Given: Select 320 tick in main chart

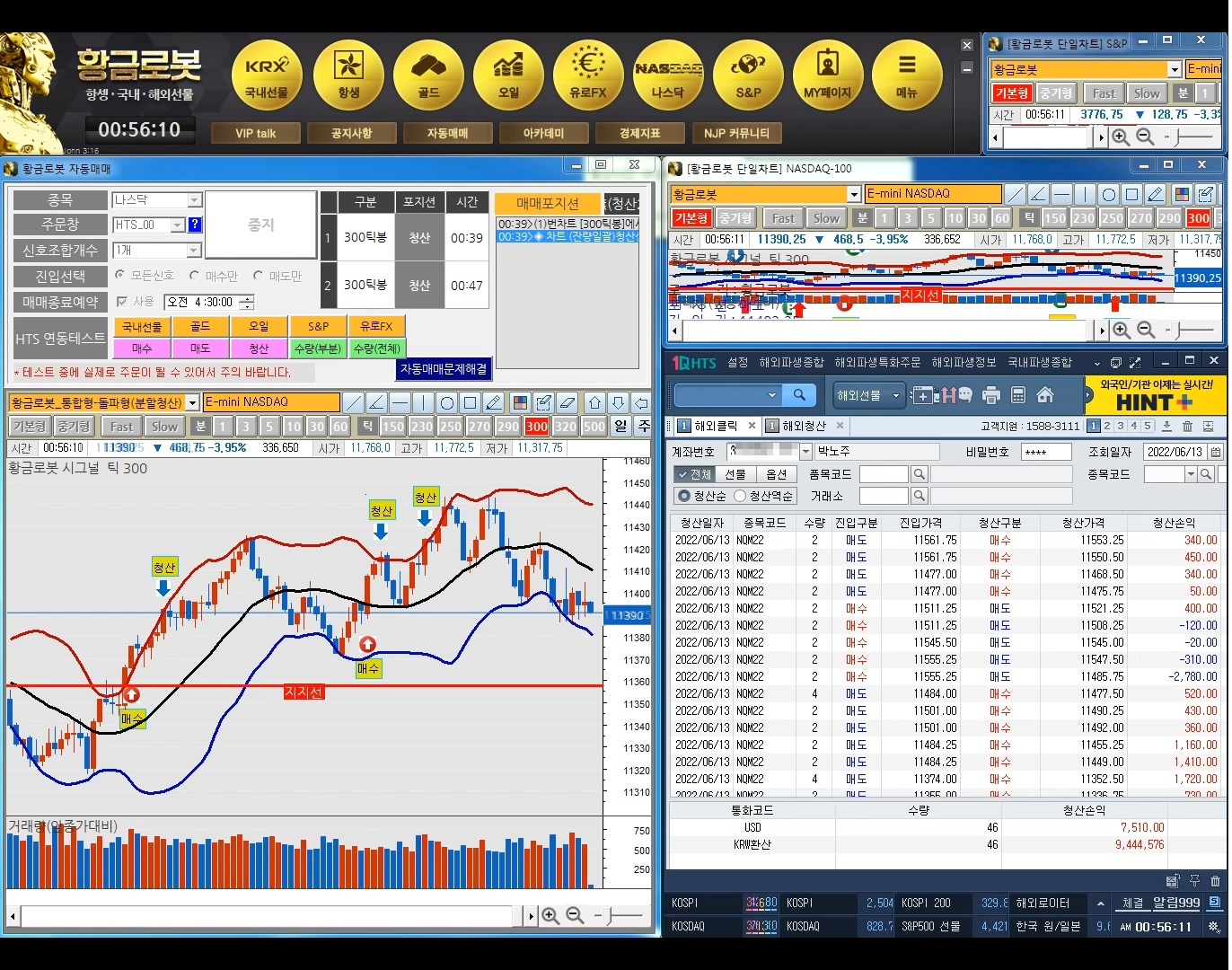Looking at the screenshot, I should tap(566, 427).
